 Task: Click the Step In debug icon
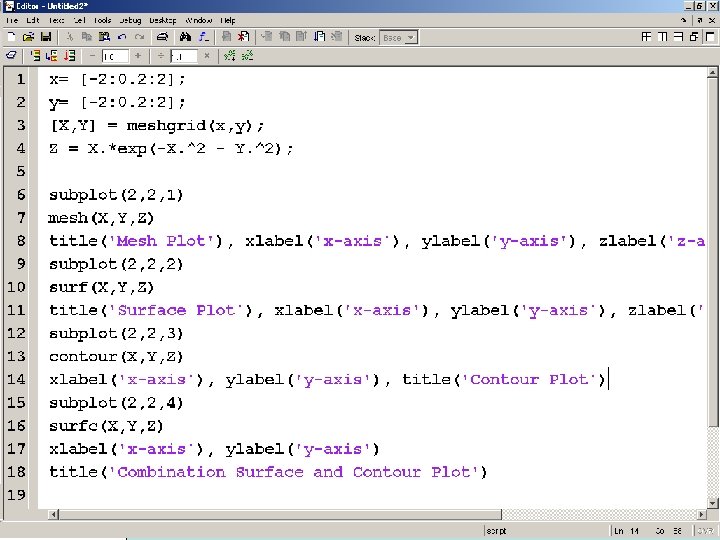284,37
